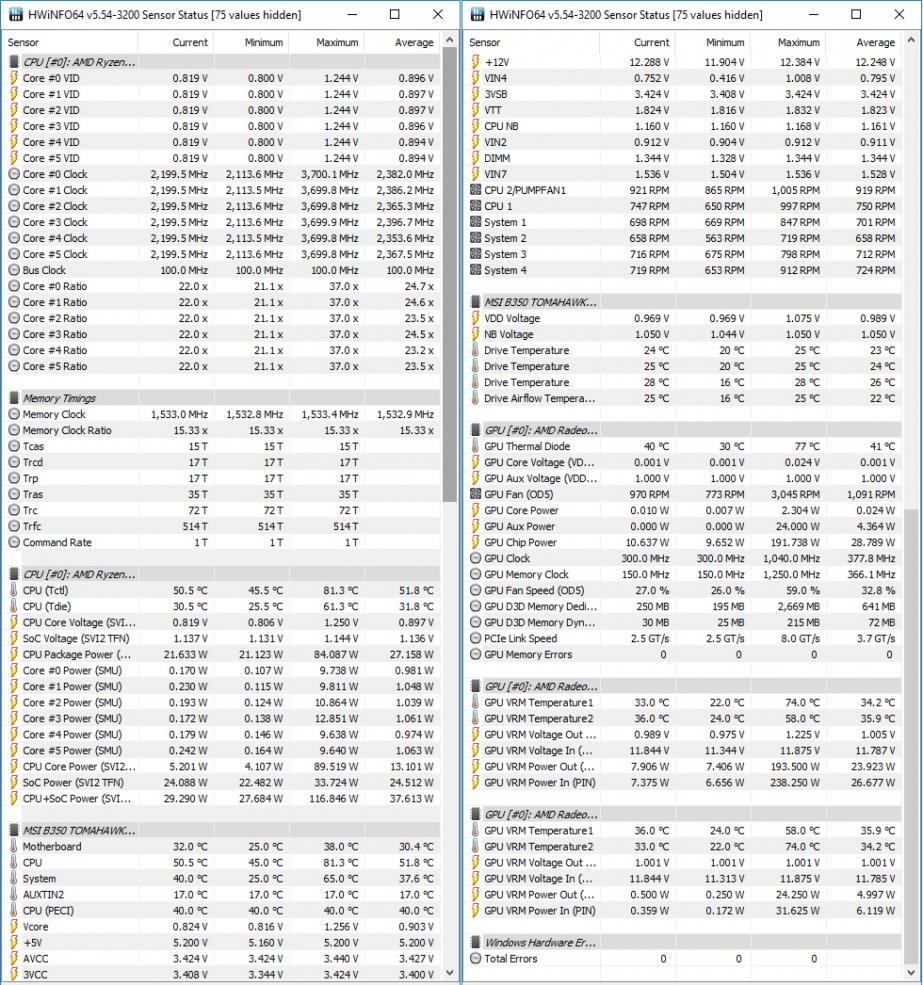Click the Minimum column header in right window
The image size is (923, 985).
click(x=724, y=42)
